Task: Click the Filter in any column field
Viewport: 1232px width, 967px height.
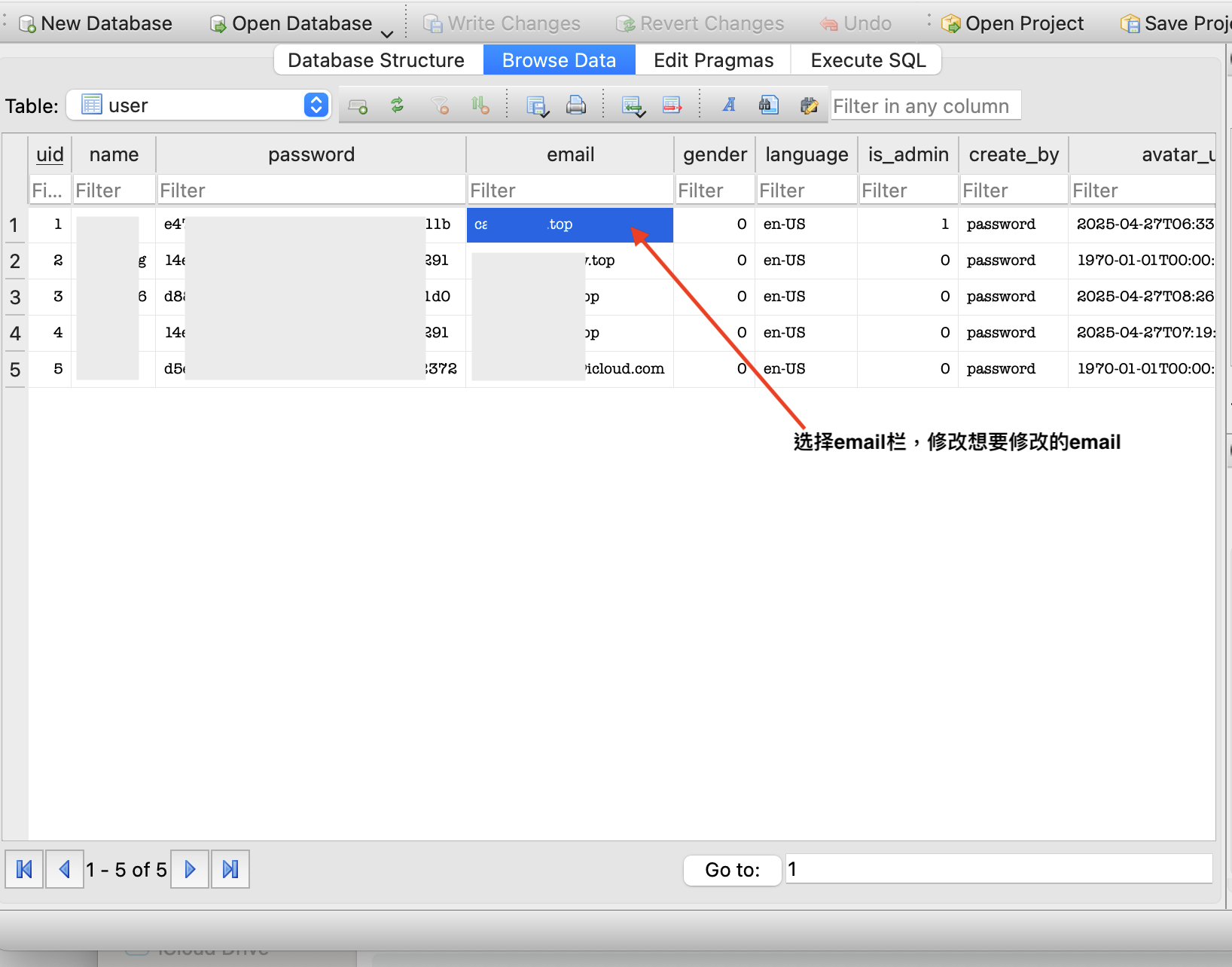Action: pyautogui.click(x=925, y=105)
